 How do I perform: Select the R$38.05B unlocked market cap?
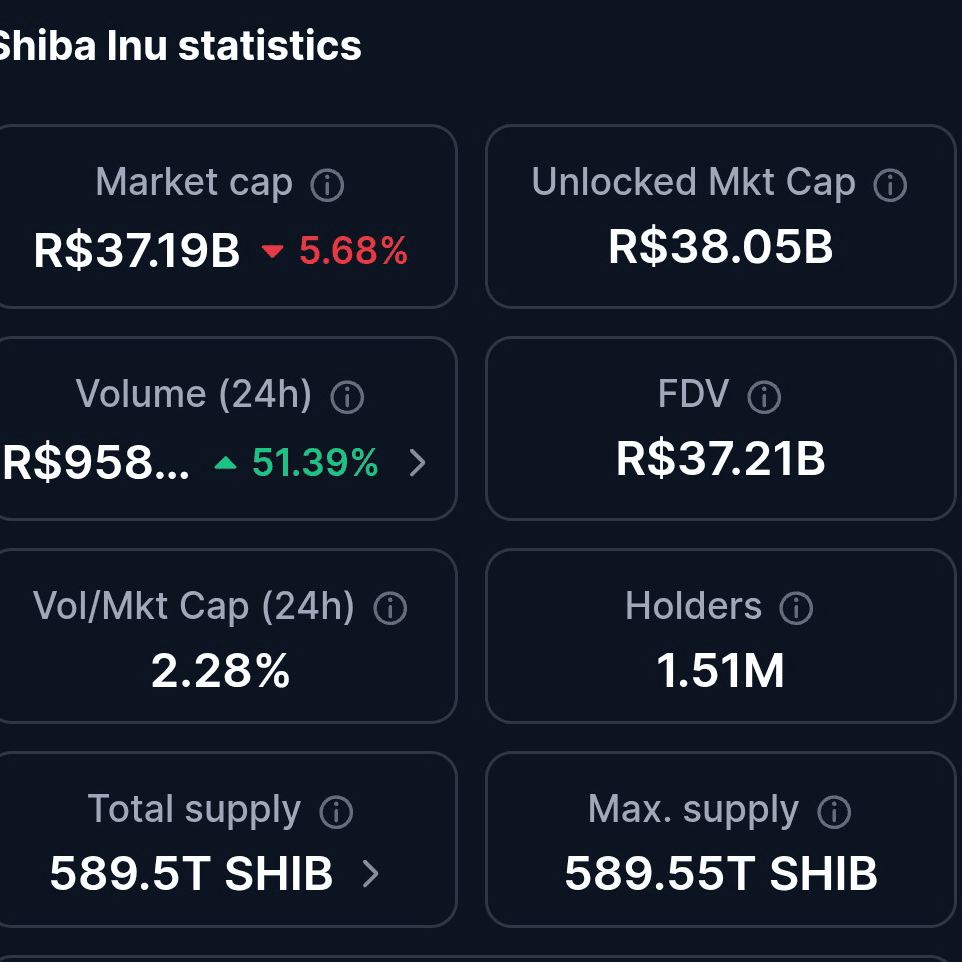coord(720,247)
